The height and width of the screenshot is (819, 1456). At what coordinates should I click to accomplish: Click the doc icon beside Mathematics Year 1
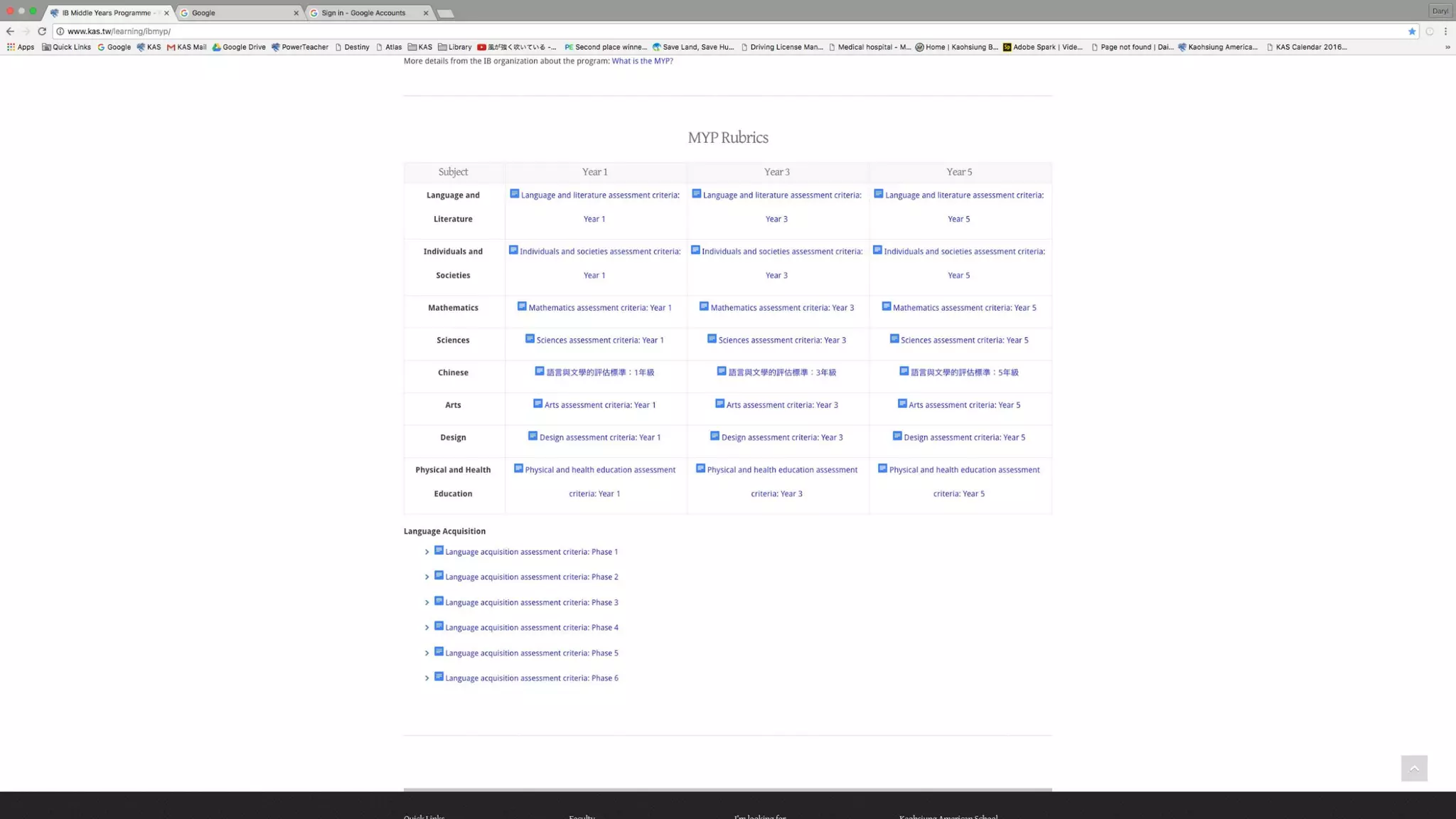click(x=522, y=306)
